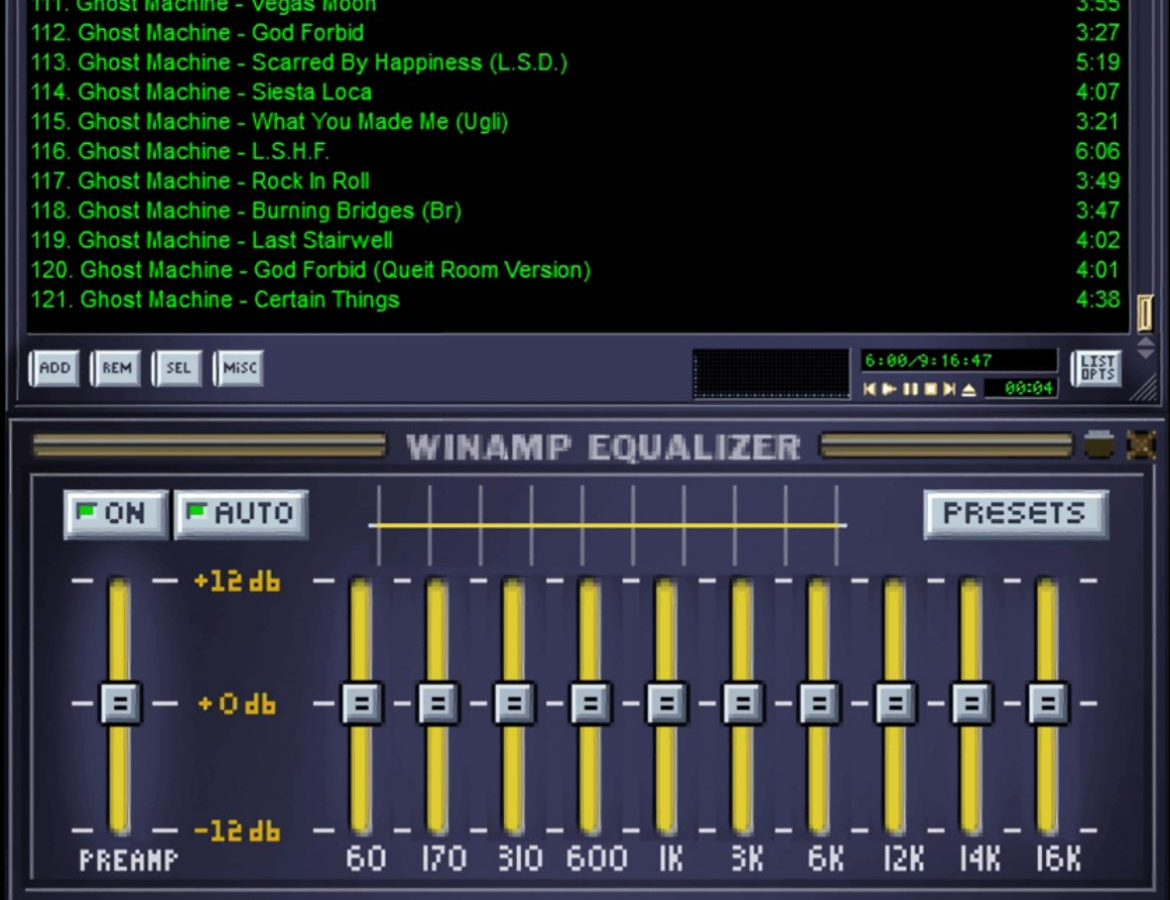Select track 117 Rock In Roll
The image size is (1170, 900).
(x=576, y=181)
